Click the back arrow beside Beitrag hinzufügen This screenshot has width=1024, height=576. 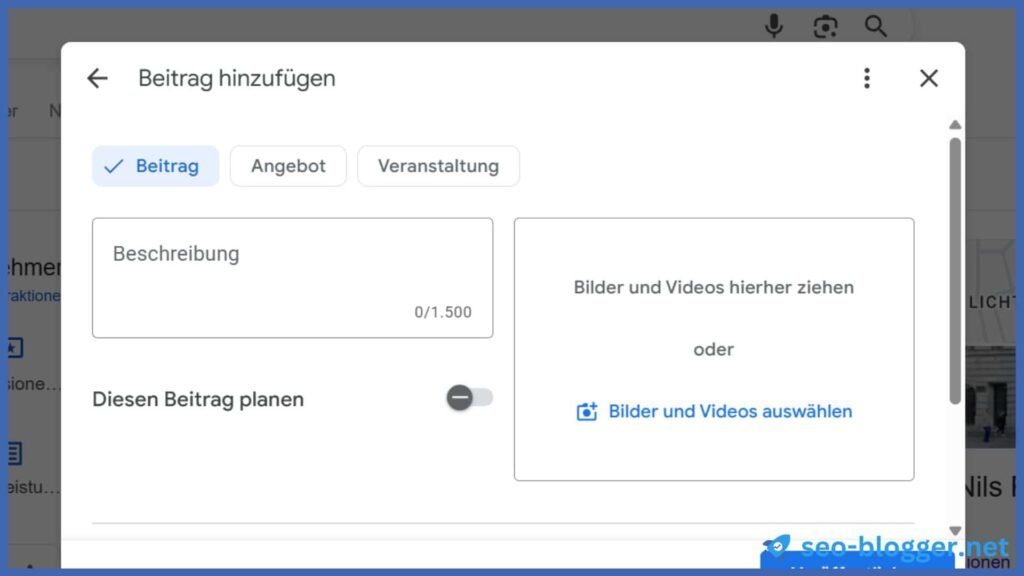point(97,78)
